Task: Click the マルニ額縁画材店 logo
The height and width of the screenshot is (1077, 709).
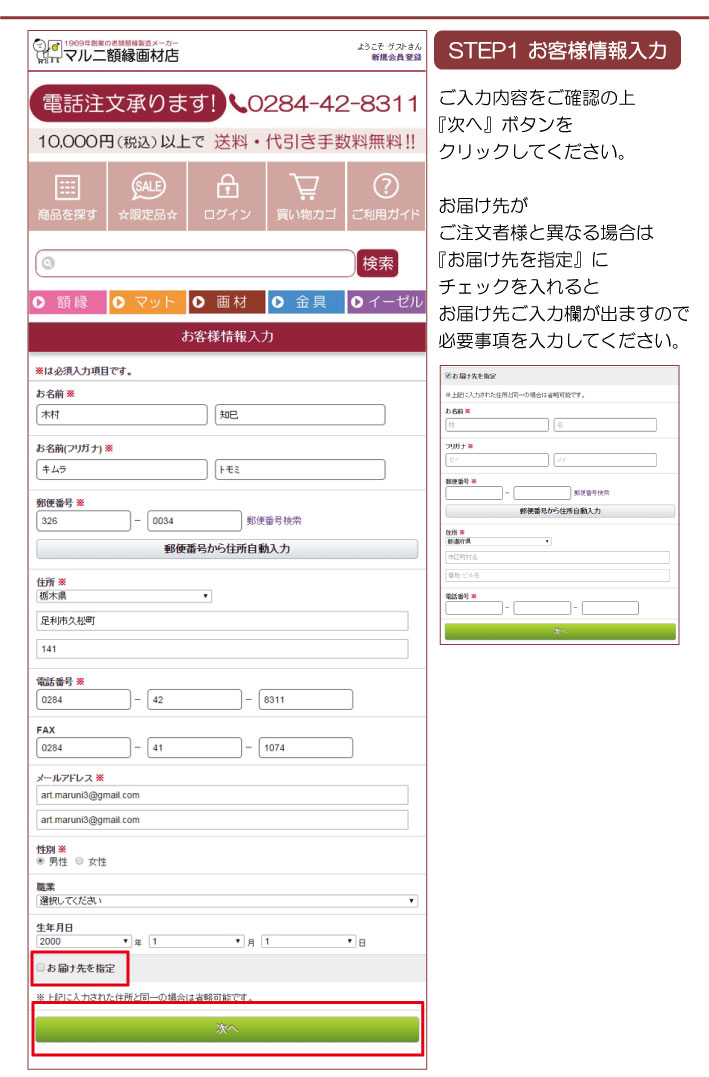Action: click(x=106, y=51)
